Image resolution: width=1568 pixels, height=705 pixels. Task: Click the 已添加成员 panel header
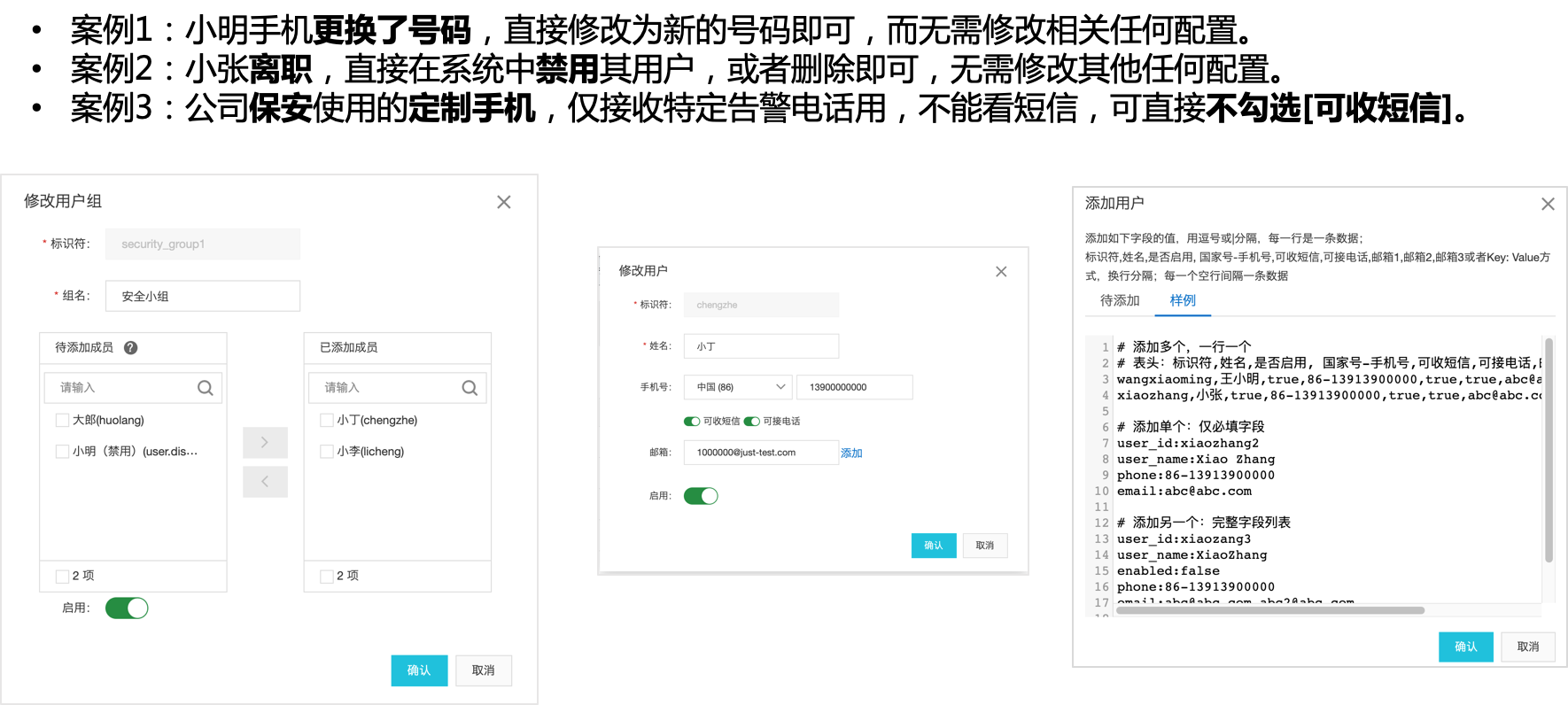point(398,347)
